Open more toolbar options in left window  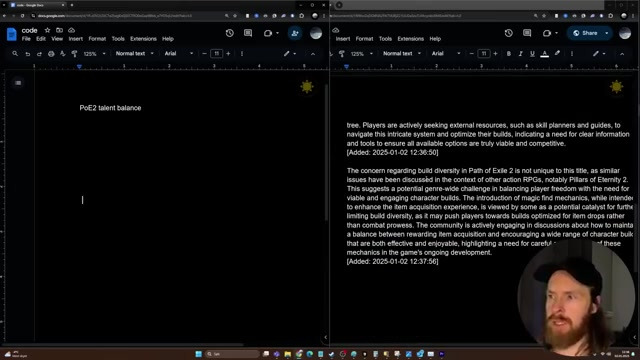pos(242,53)
